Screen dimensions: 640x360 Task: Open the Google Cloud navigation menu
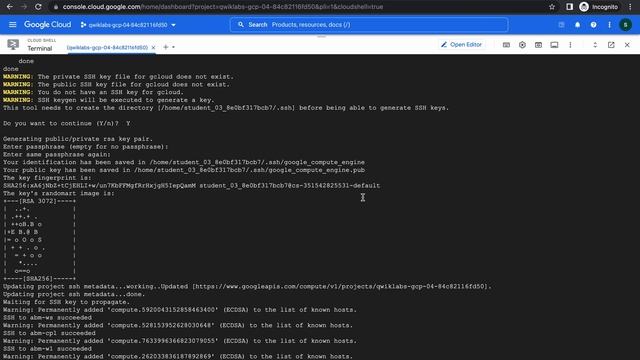tap(13, 25)
